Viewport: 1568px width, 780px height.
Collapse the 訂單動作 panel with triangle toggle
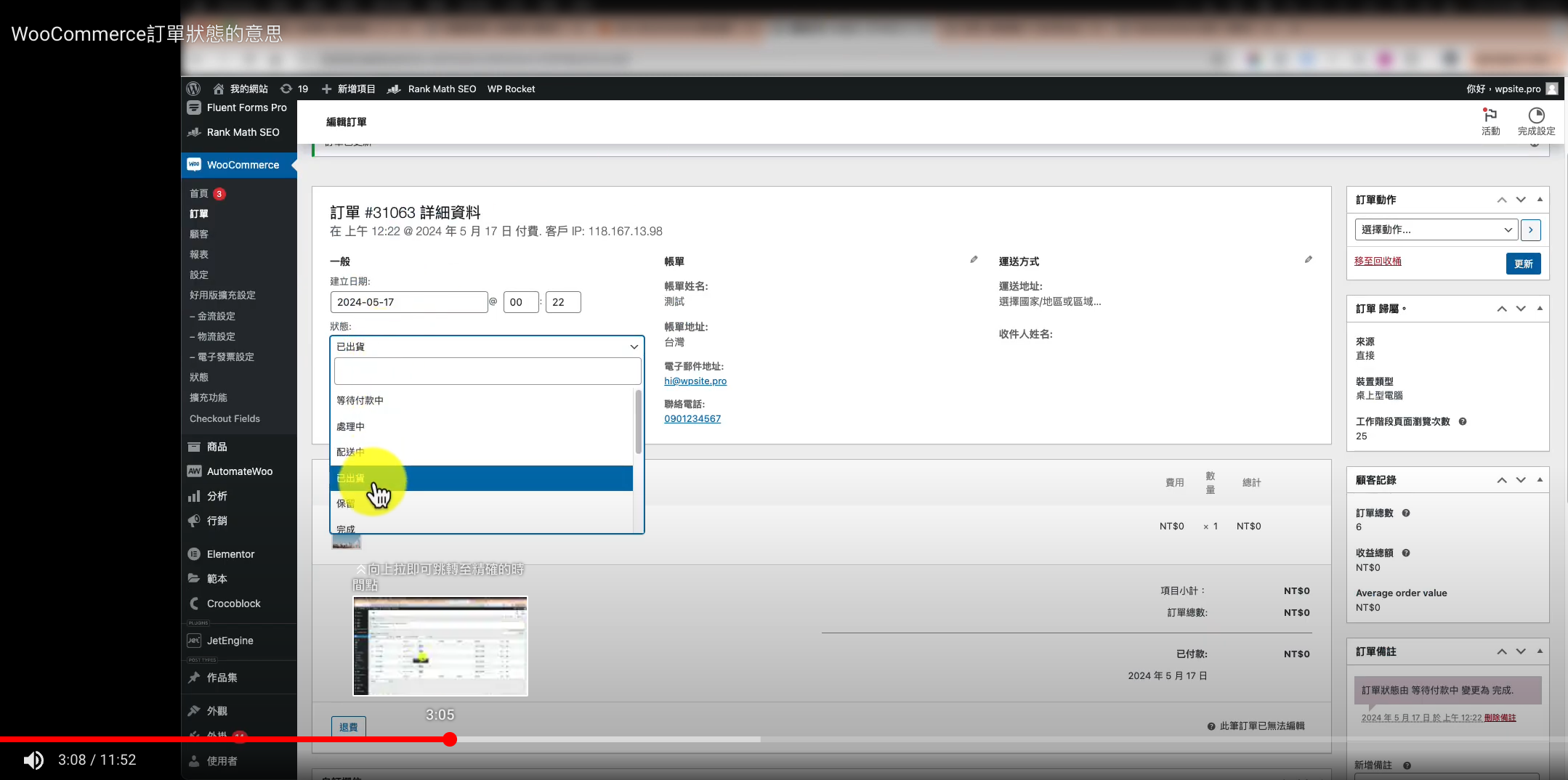click(x=1540, y=199)
